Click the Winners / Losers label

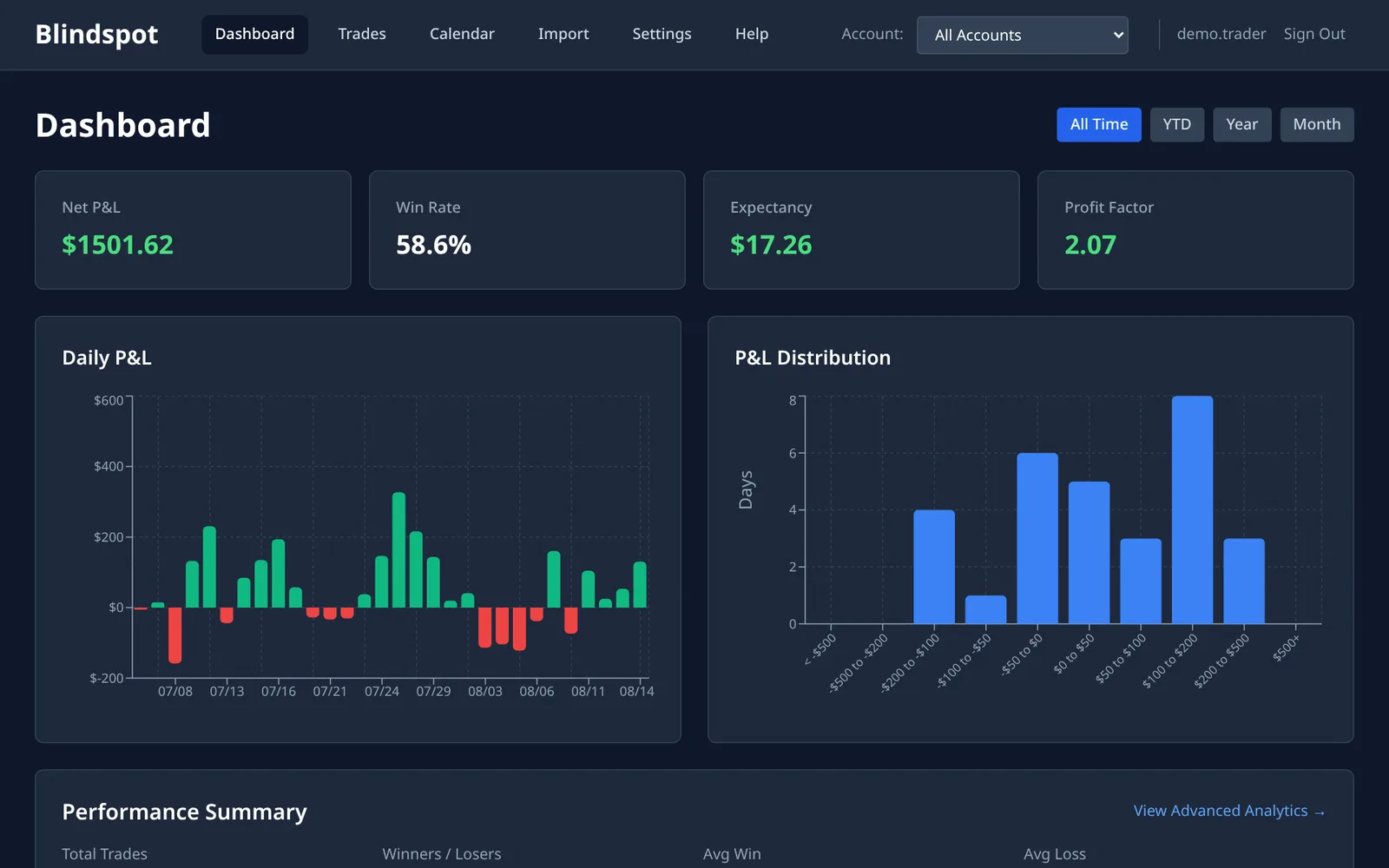pos(442,854)
